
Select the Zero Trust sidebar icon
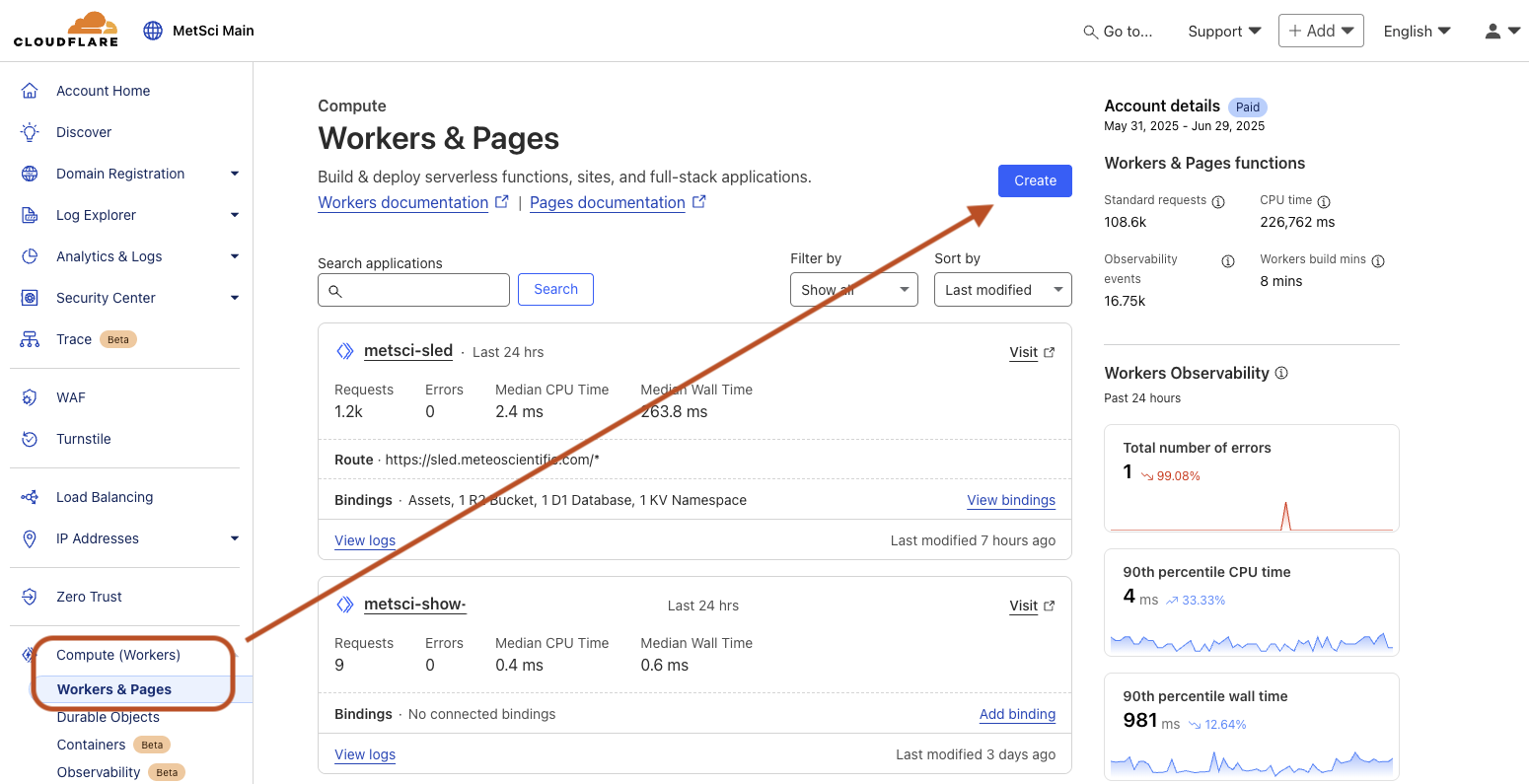(x=30, y=597)
